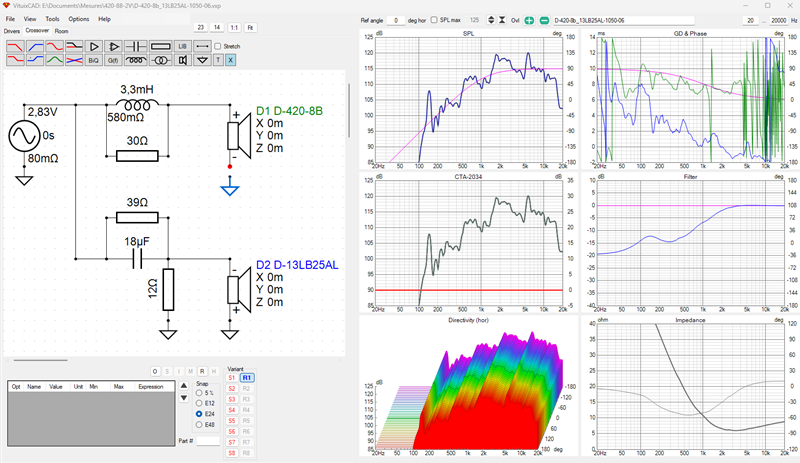Insert an inductor coil component
This screenshot has height=463, width=800.
(136, 60)
